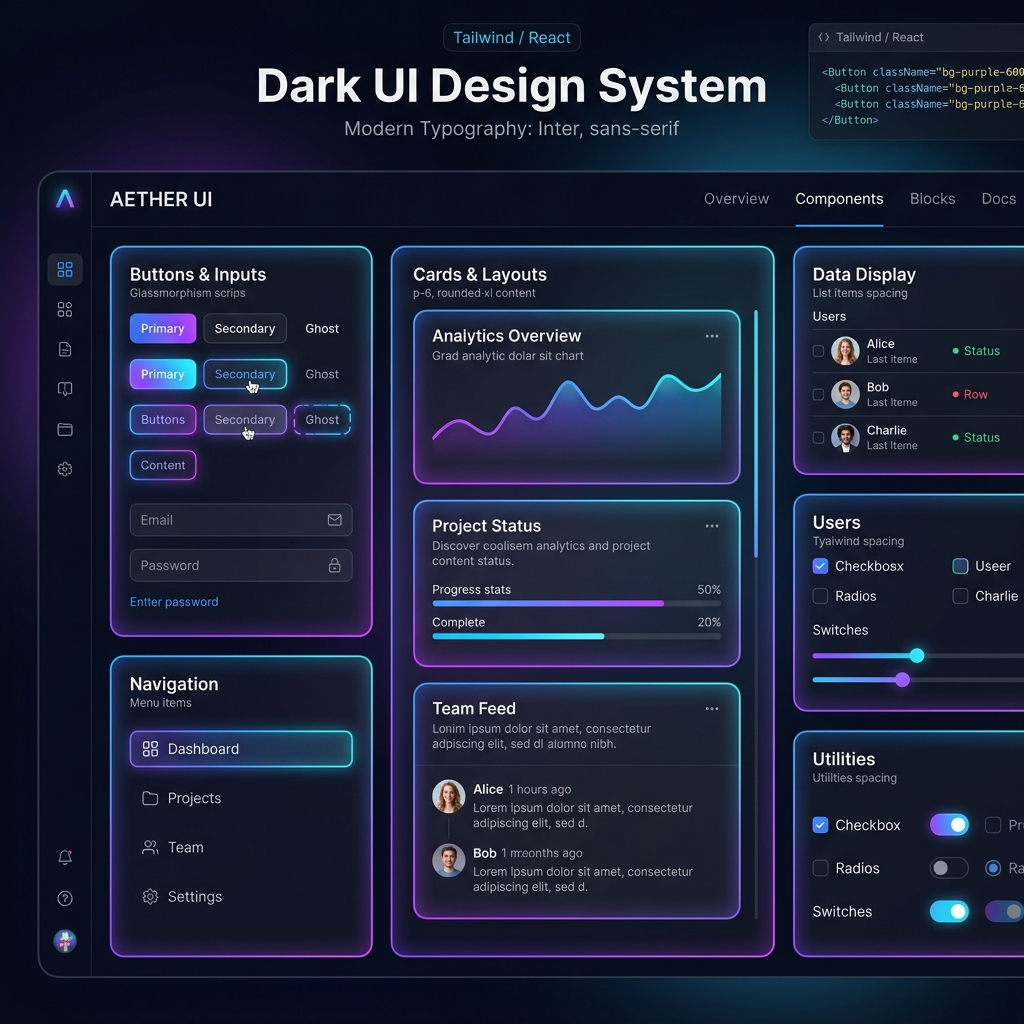This screenshot has width=1024, height=1024.
Task: Click the lock icon in Password field
Action: (x=334, y=566)
